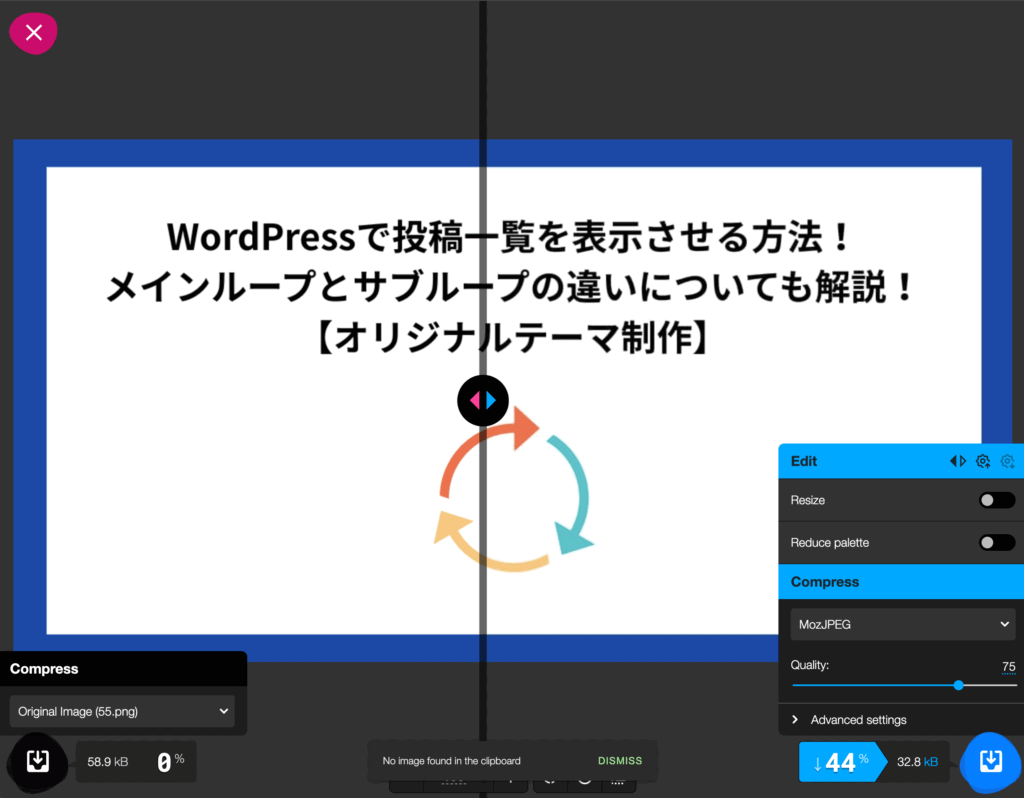The width and height of the screenshot is (1024, 798).
Task: Click the Compress heading above Original Image dropdown
Action: pos(44,669)
